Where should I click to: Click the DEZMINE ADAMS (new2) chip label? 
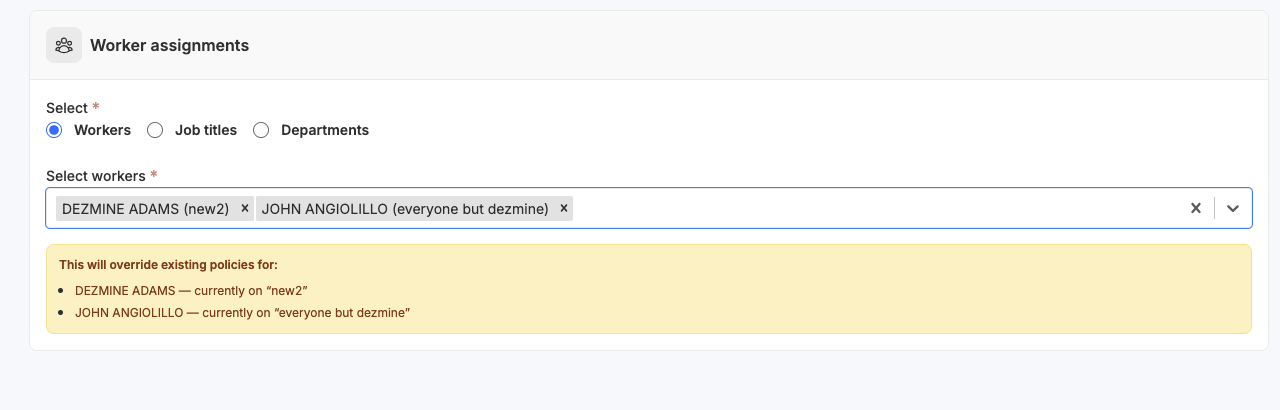point(145,208)
